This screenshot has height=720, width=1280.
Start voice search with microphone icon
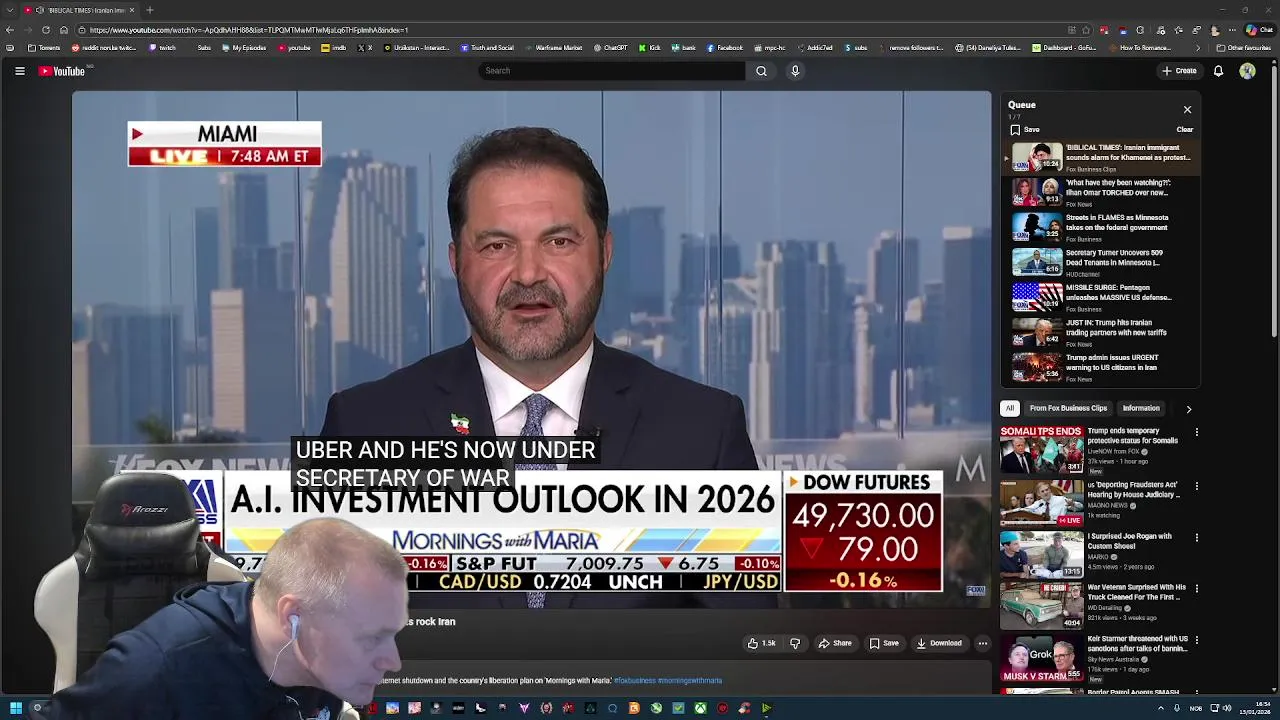pos(795,71)
